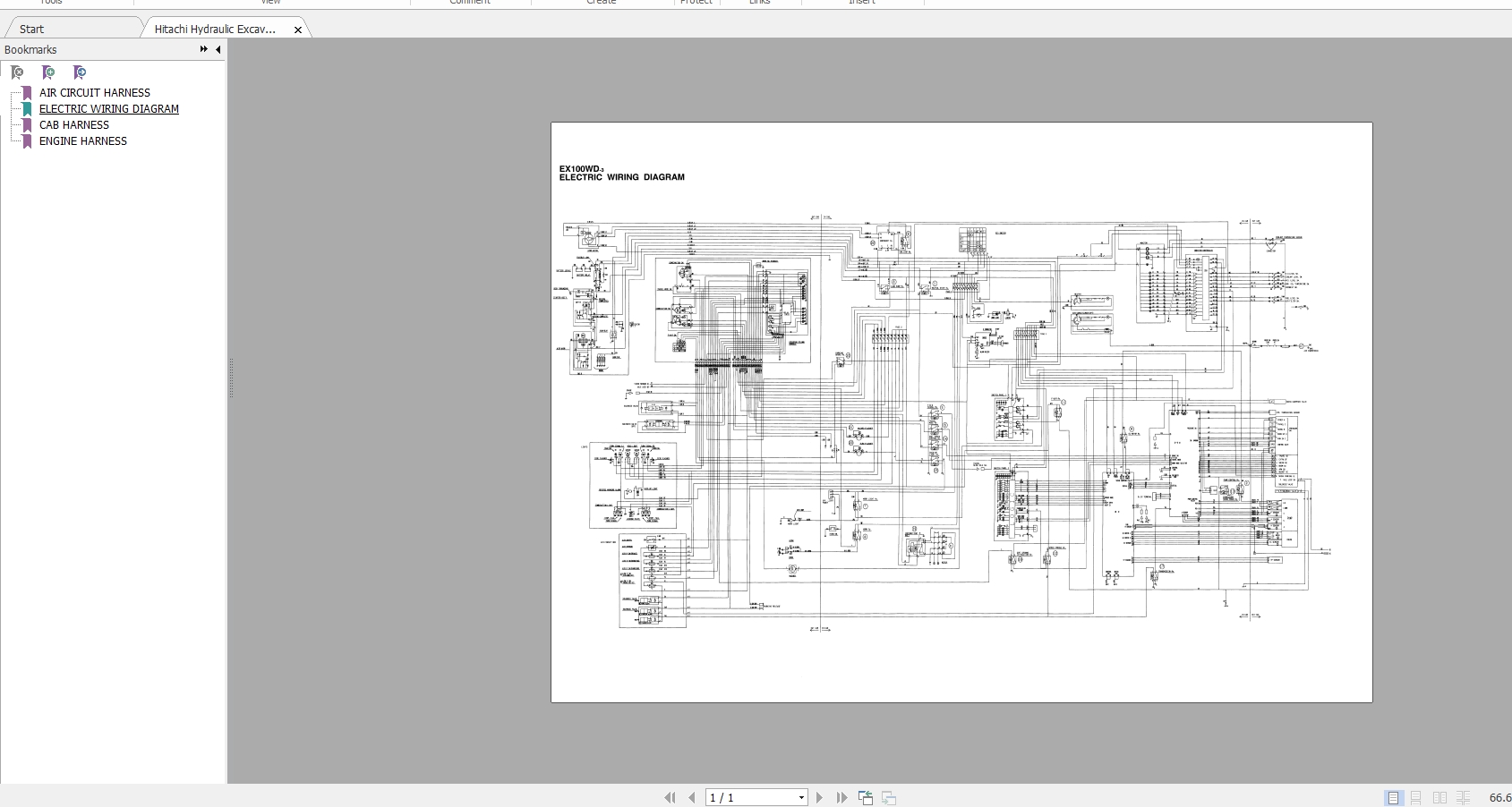Select facing pages view mode
Image resolution: width=1512 pixels, height=807 pixels.
pos(1439,797)
